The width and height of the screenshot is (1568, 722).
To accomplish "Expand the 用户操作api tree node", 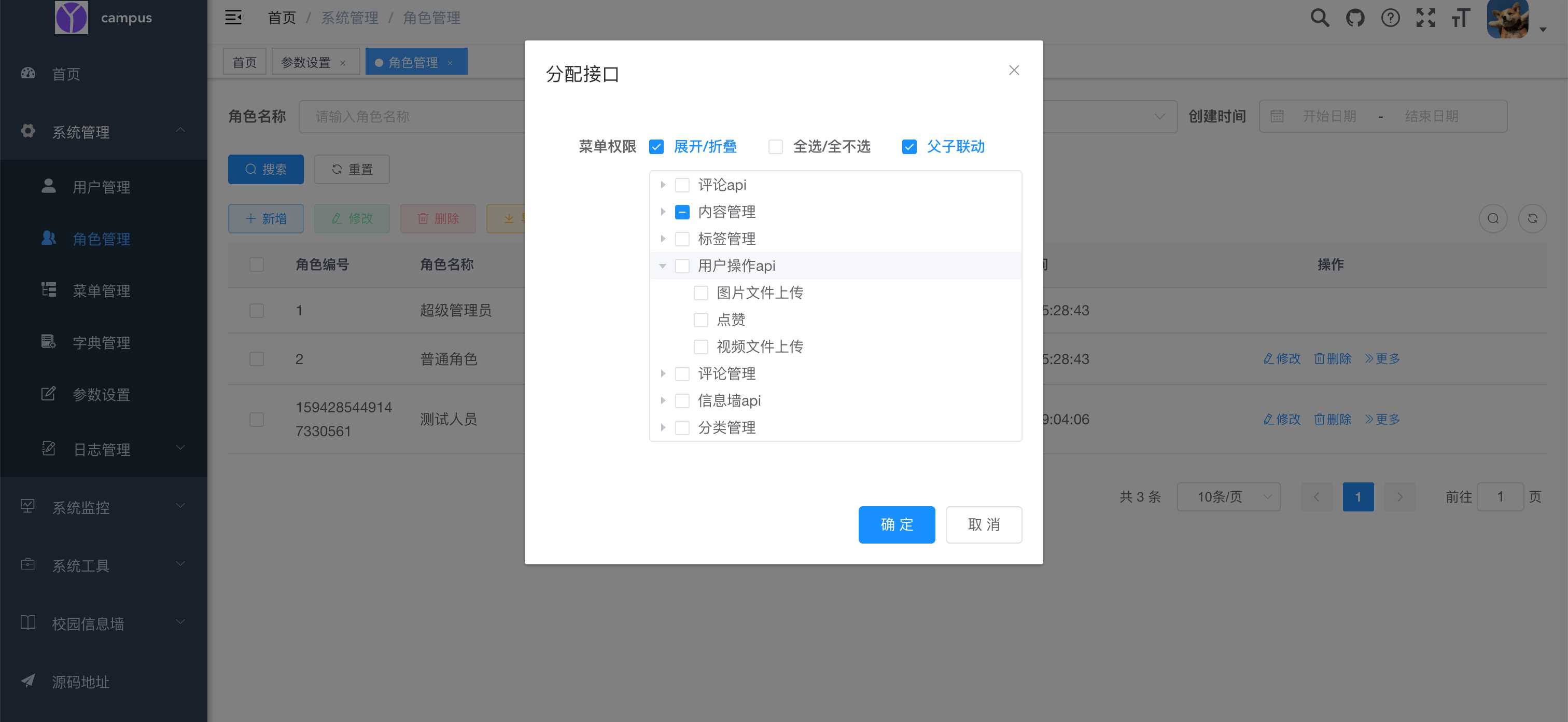I will (663, 265).
